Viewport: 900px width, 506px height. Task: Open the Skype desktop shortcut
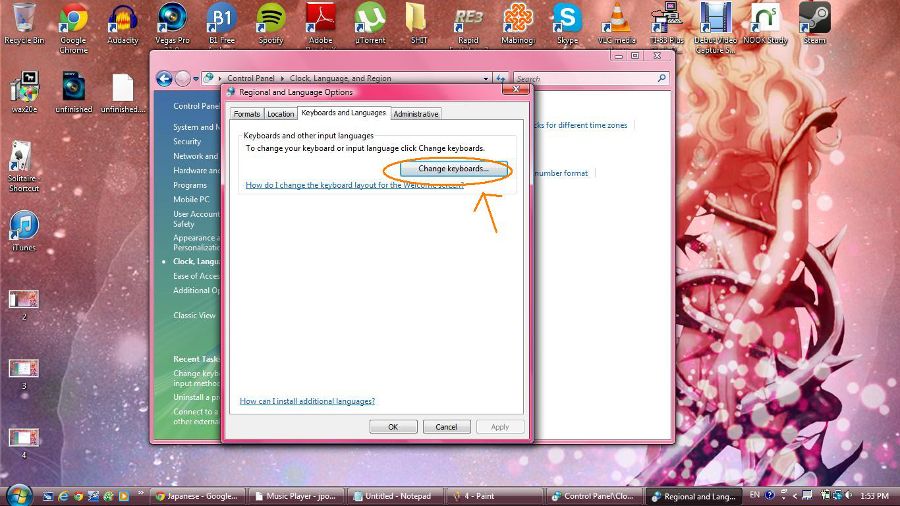tap(567, 20)
